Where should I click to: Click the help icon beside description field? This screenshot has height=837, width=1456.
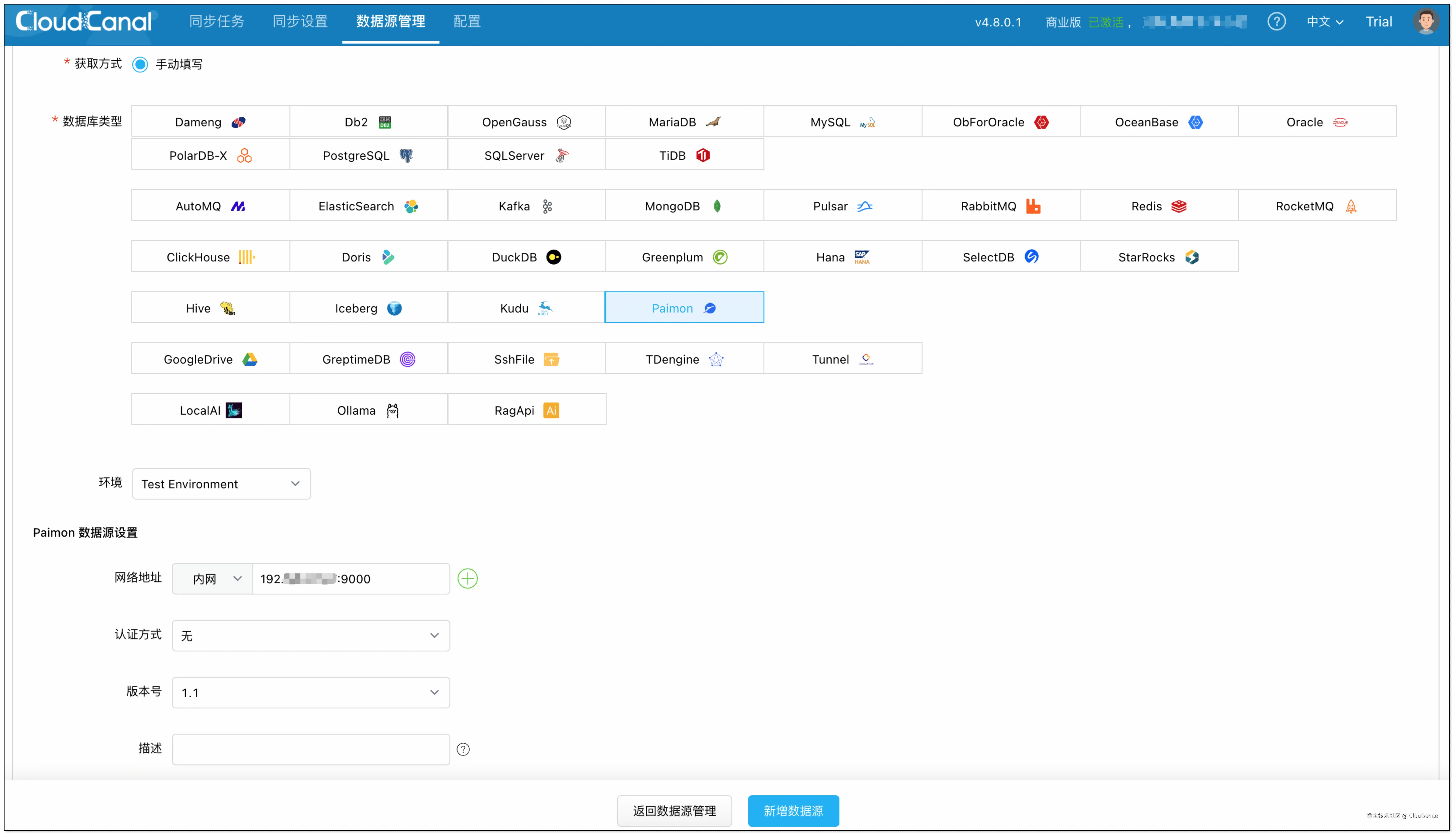pos(463,749)
